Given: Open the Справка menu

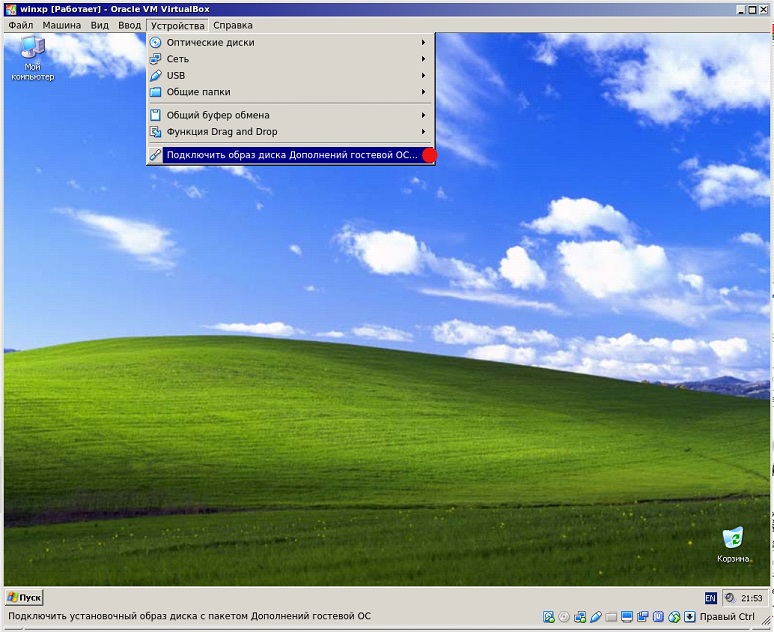Looking at the screenshot, I should [232, 25].
